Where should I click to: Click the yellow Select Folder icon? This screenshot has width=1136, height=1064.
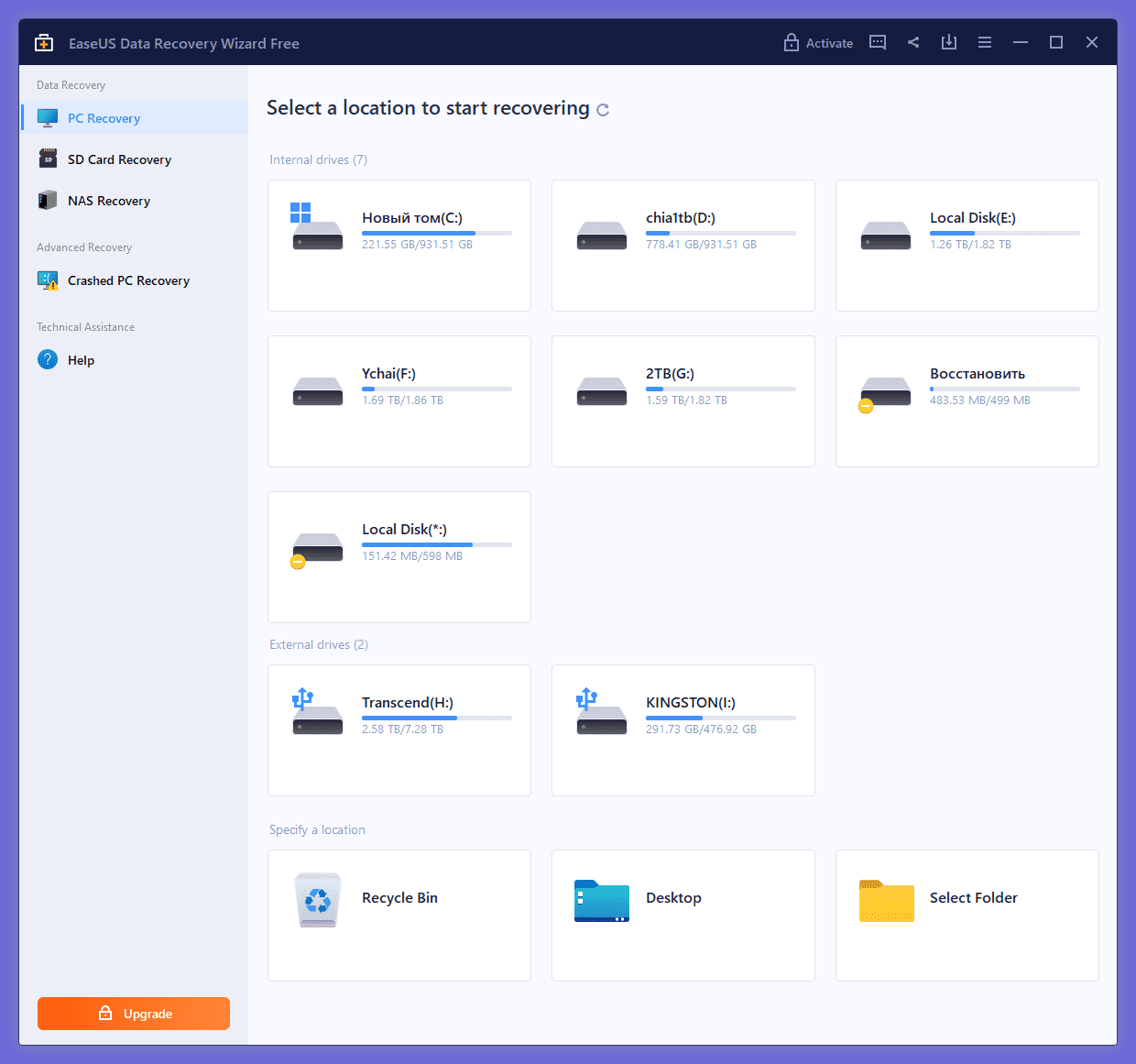pyautogui.click(x=887, y=901)
